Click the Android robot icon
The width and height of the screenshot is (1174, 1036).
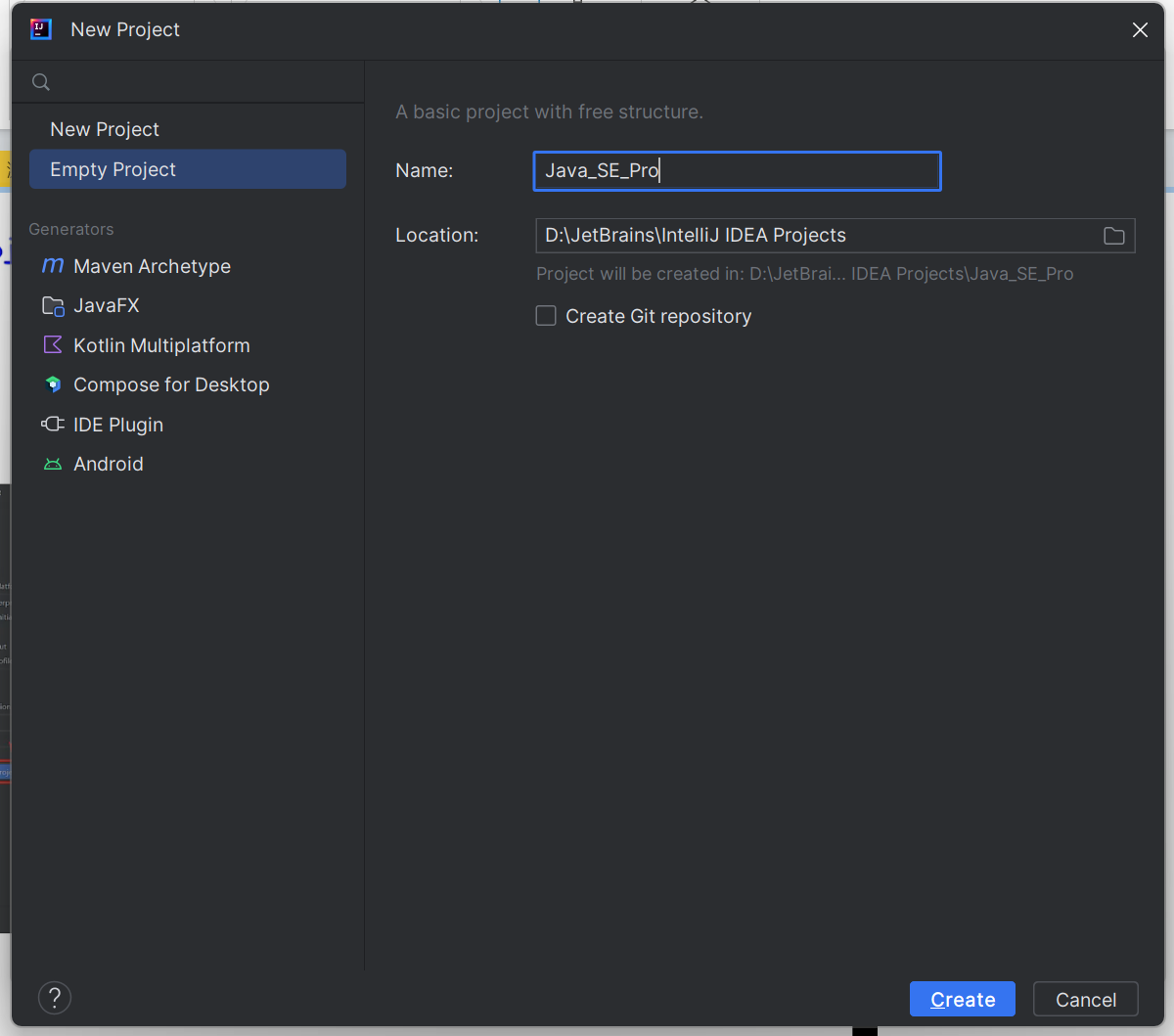point(53,465)
